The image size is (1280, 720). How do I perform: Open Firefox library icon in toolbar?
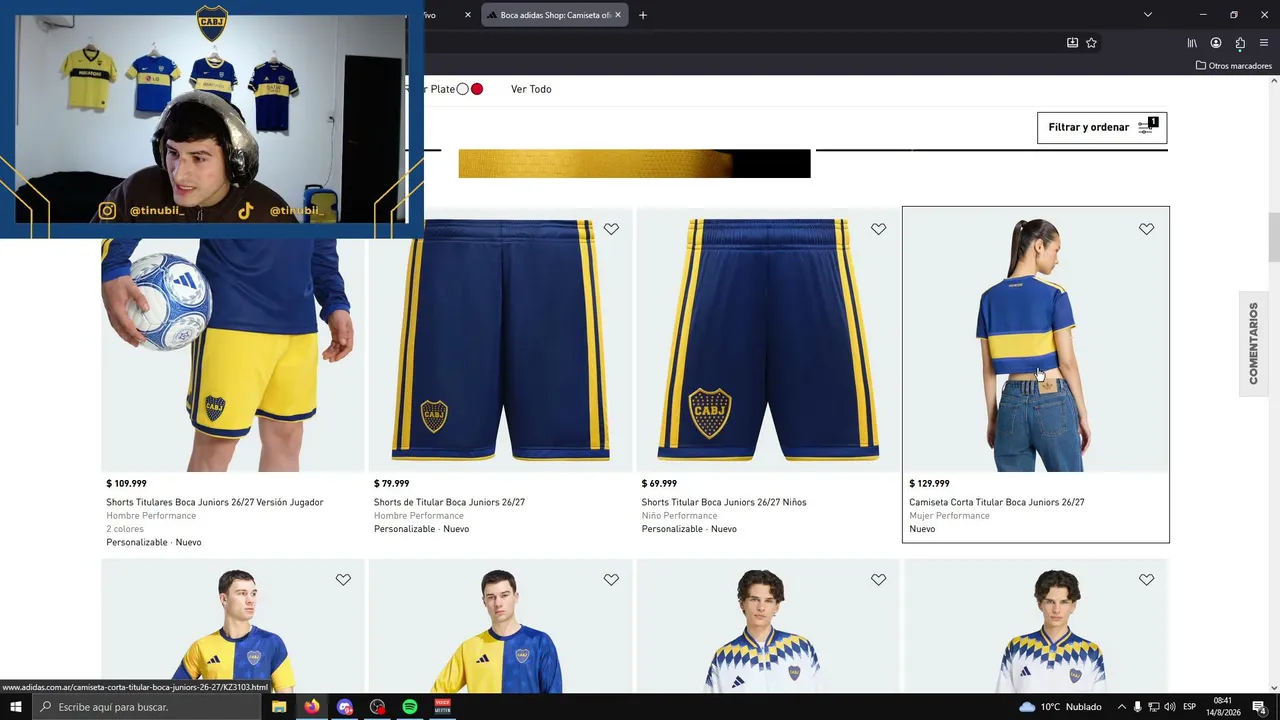(x=1192, y=43)
